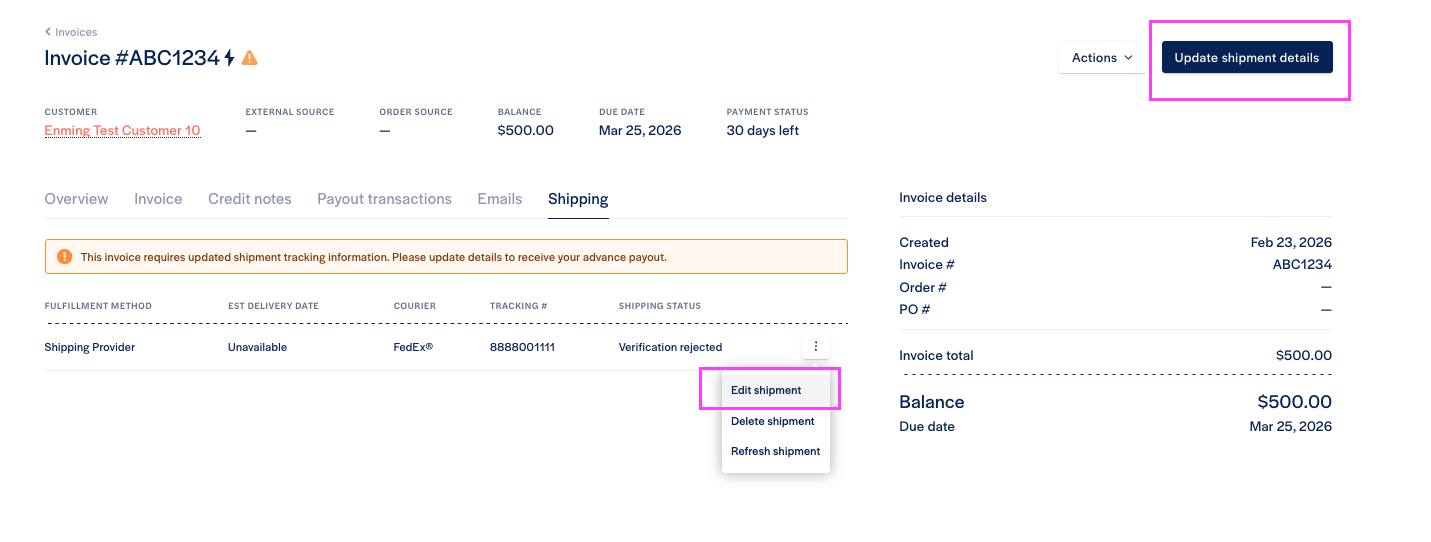Select Refresh shipment menu option
This screenshot has width=1431, height=542.
pyautogui.click(x=775, y=451)
